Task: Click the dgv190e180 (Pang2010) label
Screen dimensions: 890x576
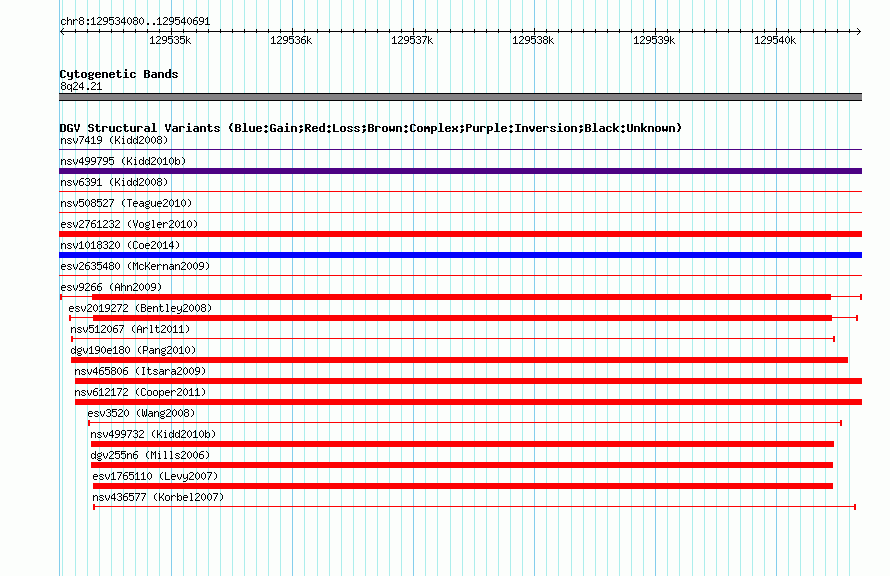Action: (x=133, y=350)
